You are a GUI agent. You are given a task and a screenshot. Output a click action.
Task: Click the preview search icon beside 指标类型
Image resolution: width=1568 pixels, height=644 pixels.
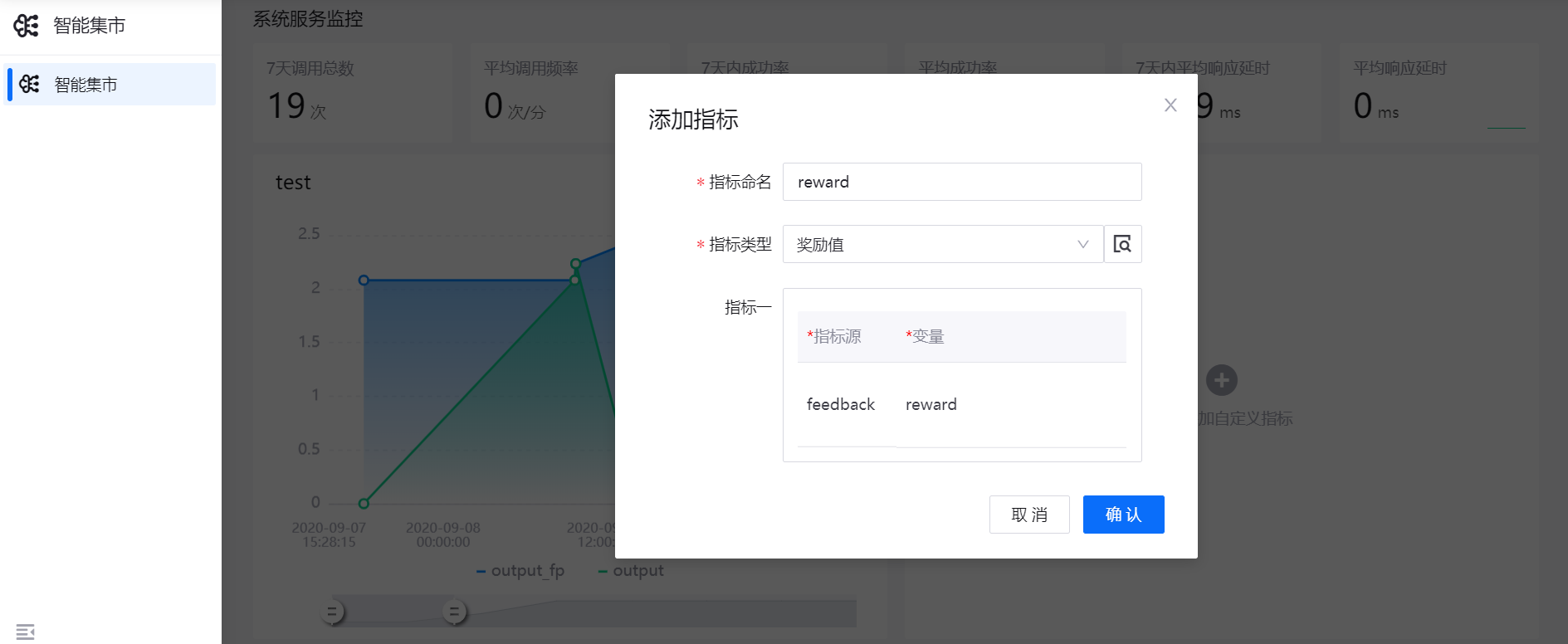pos(1122,245)
